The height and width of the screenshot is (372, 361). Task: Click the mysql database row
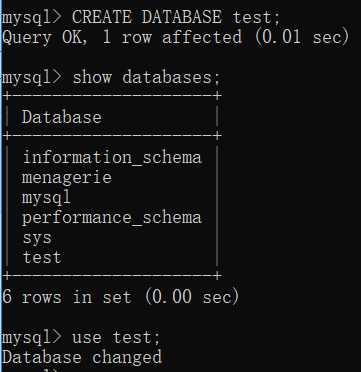tap(46, 197)
